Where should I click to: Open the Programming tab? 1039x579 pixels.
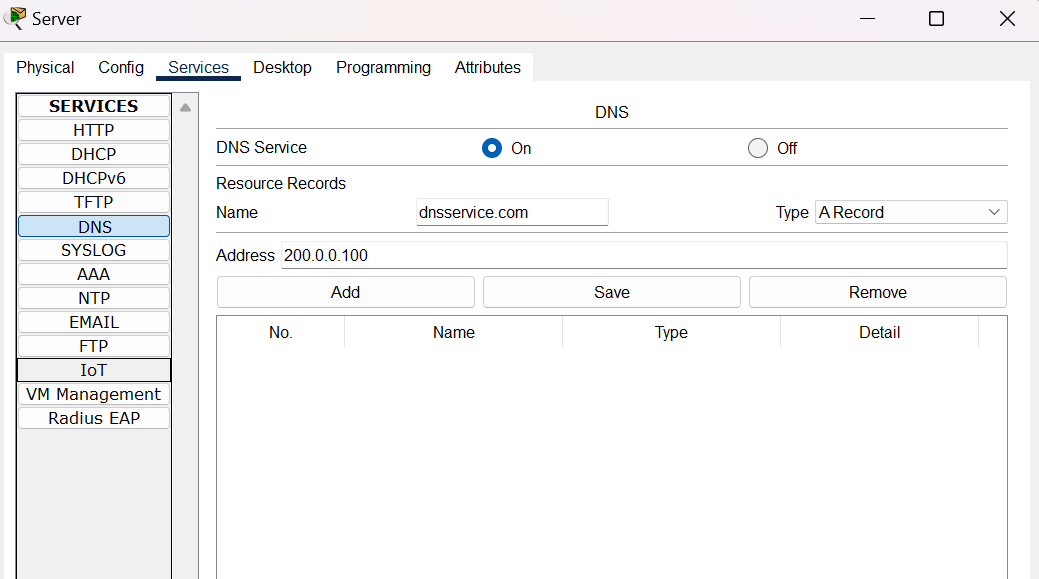(383, 67)
